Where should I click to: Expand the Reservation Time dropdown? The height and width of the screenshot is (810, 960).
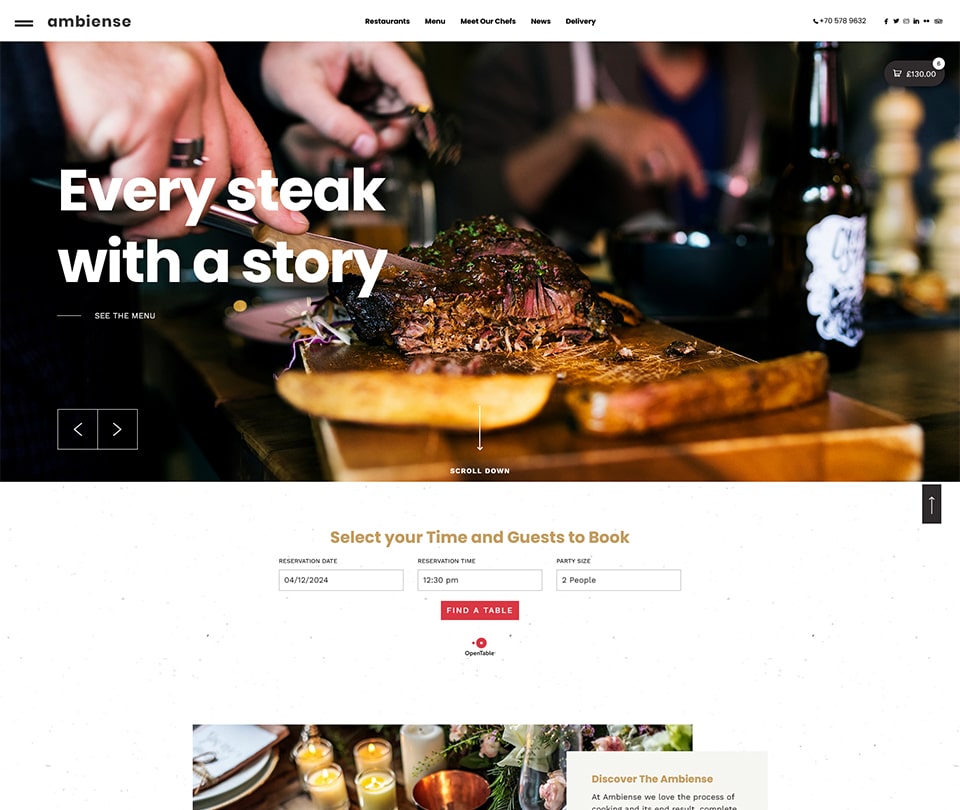pyautogui.click(x=479, y=580)
